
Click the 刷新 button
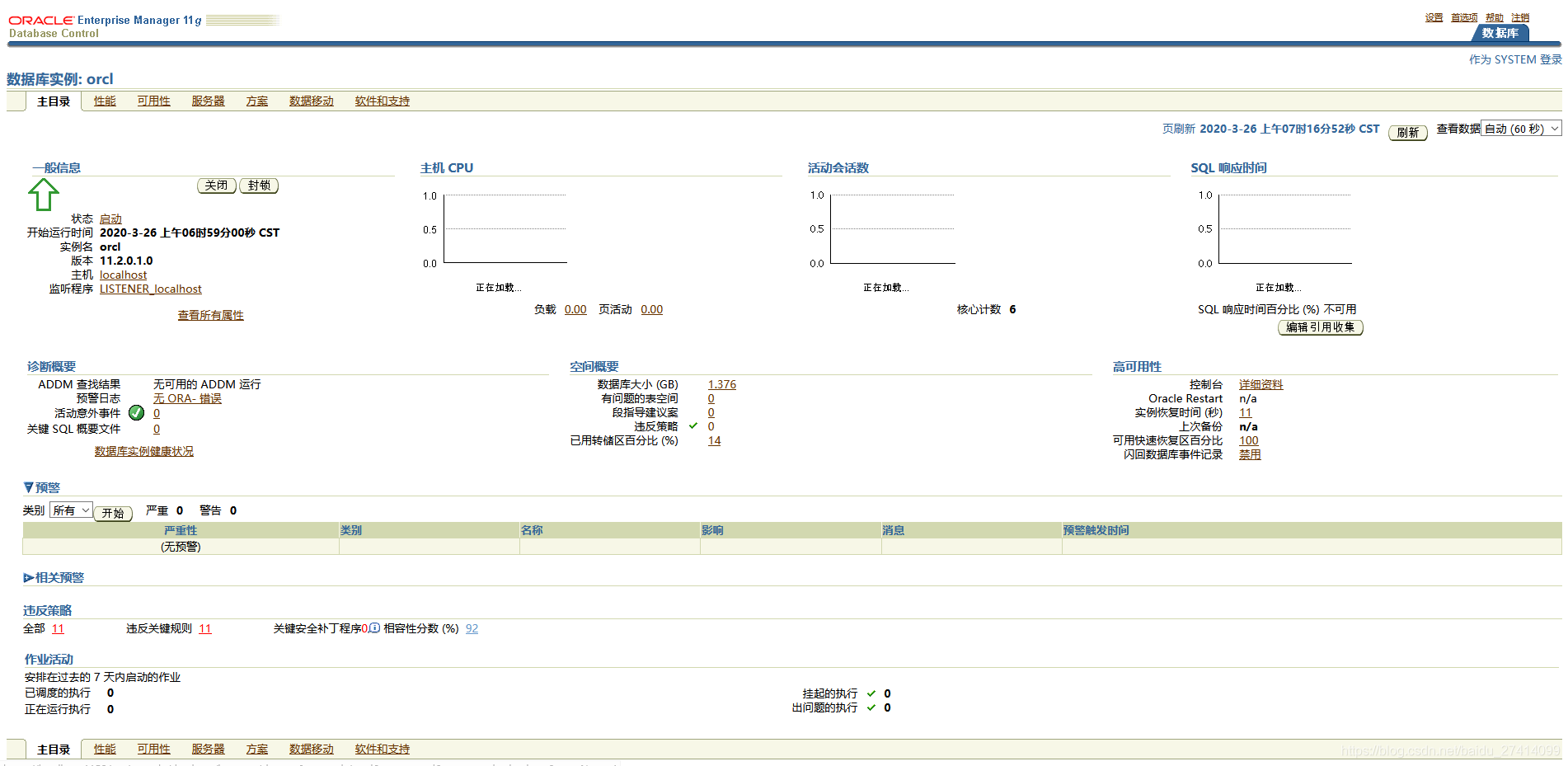(1408, 133)
